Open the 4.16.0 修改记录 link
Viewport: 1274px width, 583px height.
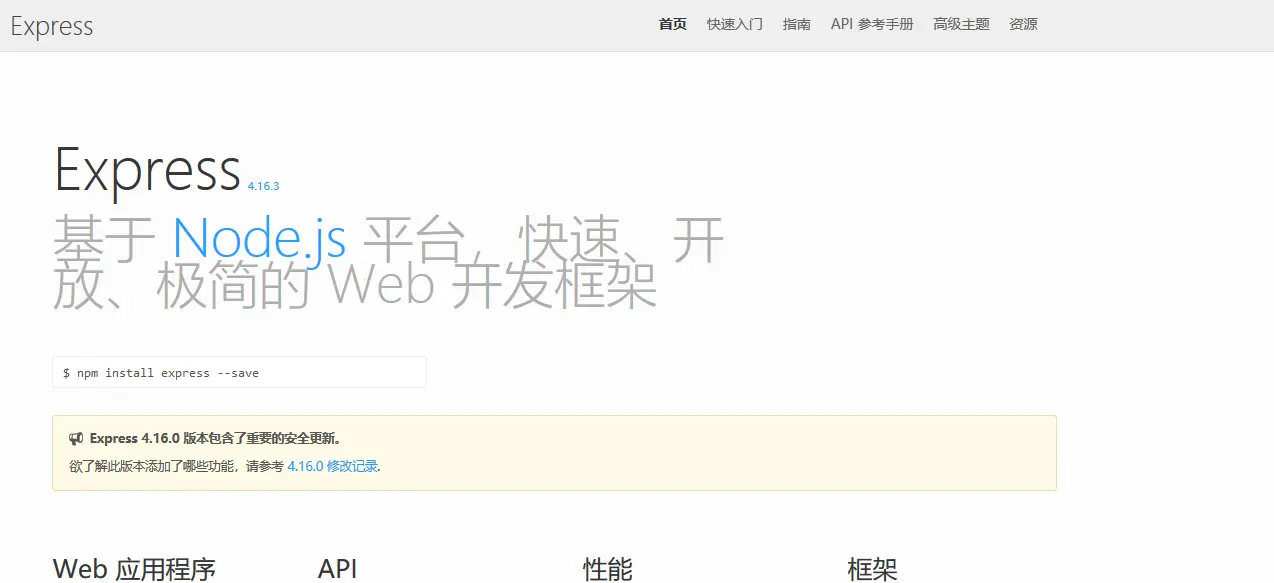click(x=333, y=466)
